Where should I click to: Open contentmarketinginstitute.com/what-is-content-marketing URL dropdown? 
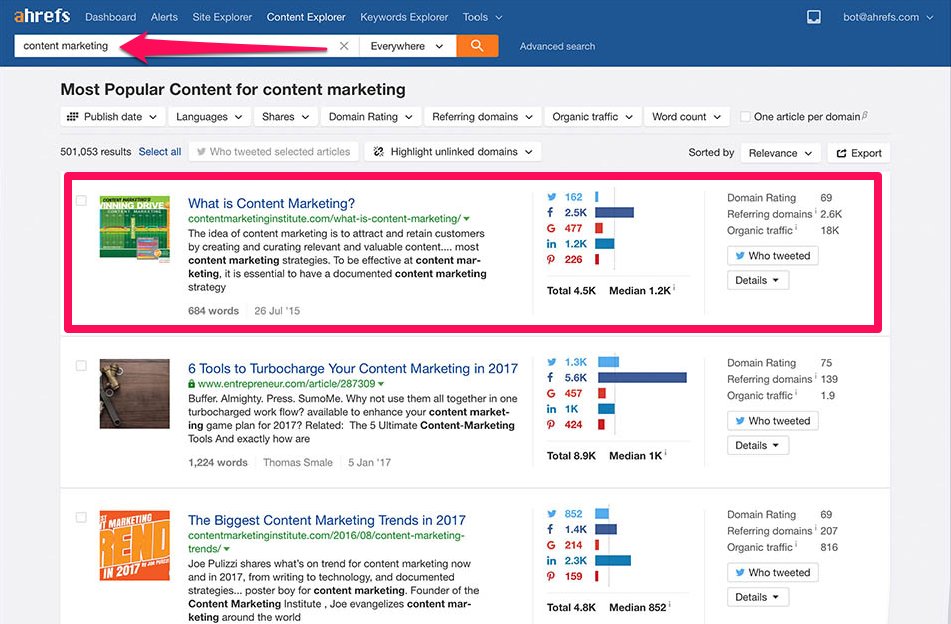coord(466,219)
